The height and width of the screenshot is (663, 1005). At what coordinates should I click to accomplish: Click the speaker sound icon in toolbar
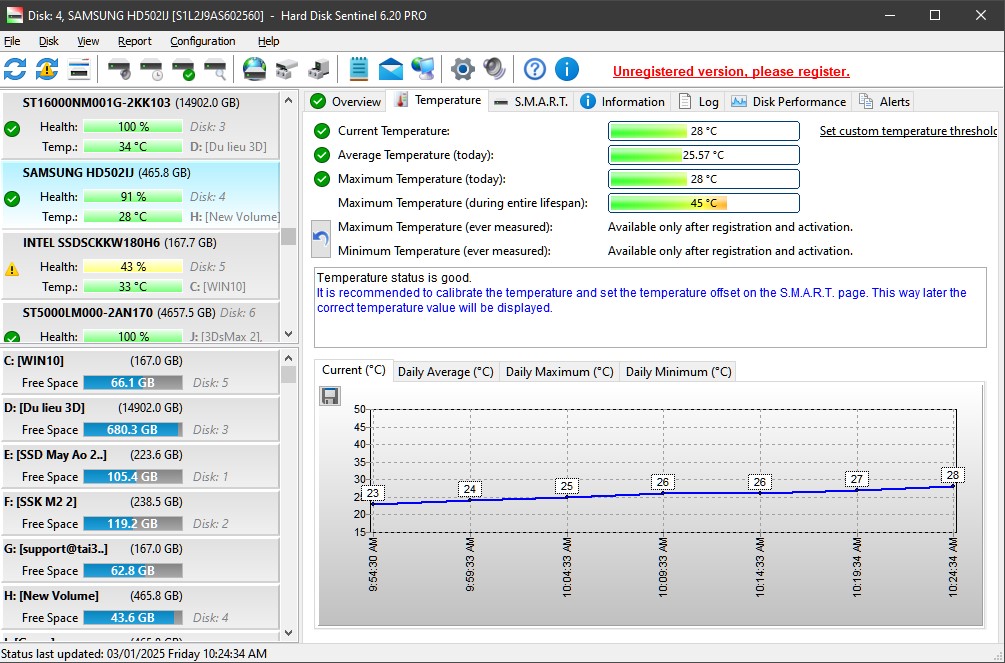(493, 69)
